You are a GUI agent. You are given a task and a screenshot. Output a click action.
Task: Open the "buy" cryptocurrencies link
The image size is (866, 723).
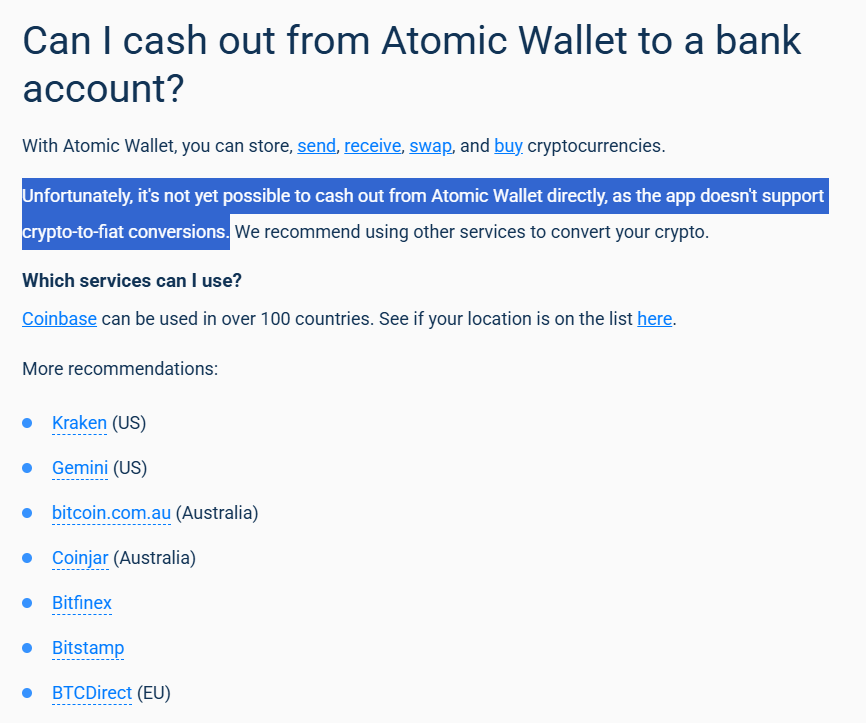click(508, 146)
